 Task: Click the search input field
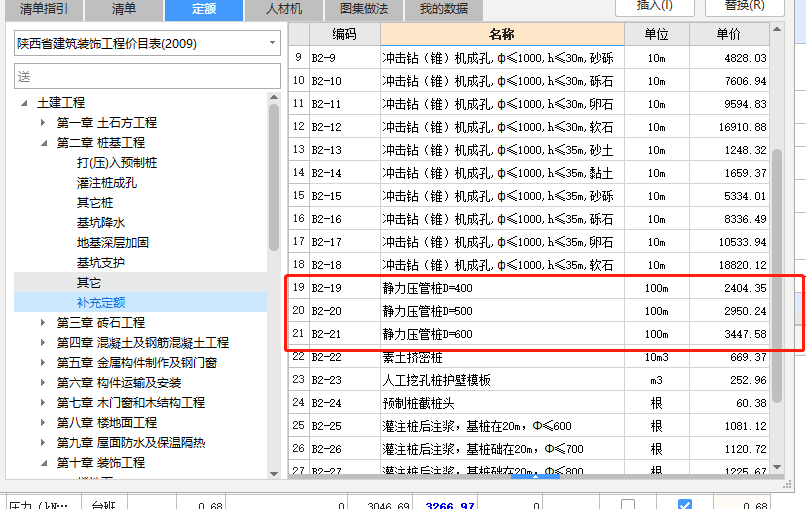point(147,77)
